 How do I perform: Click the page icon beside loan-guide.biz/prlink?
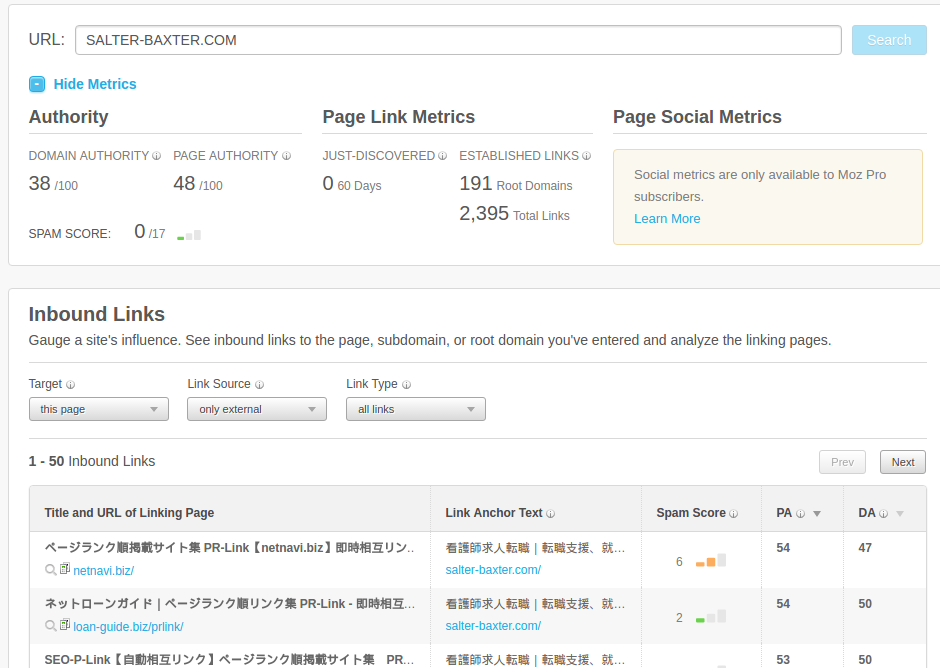[x=65, y=626]
